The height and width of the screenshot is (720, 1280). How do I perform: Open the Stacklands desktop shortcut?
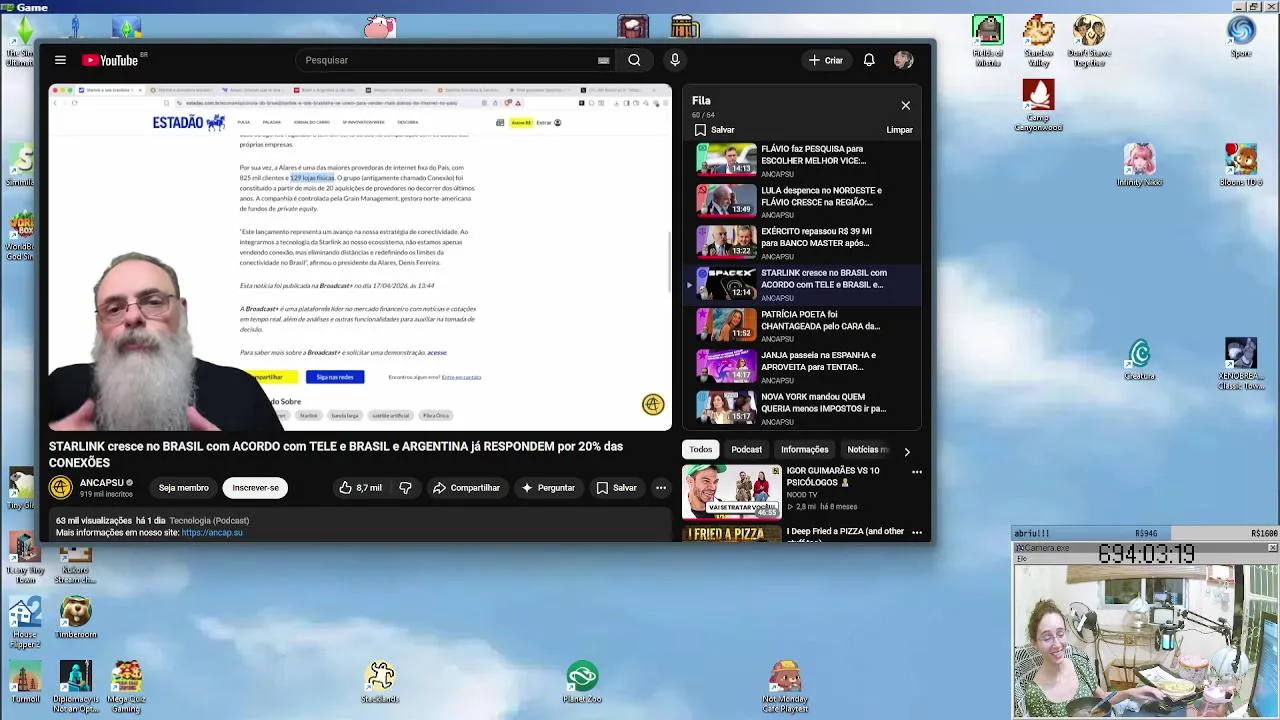pos(380,681)
